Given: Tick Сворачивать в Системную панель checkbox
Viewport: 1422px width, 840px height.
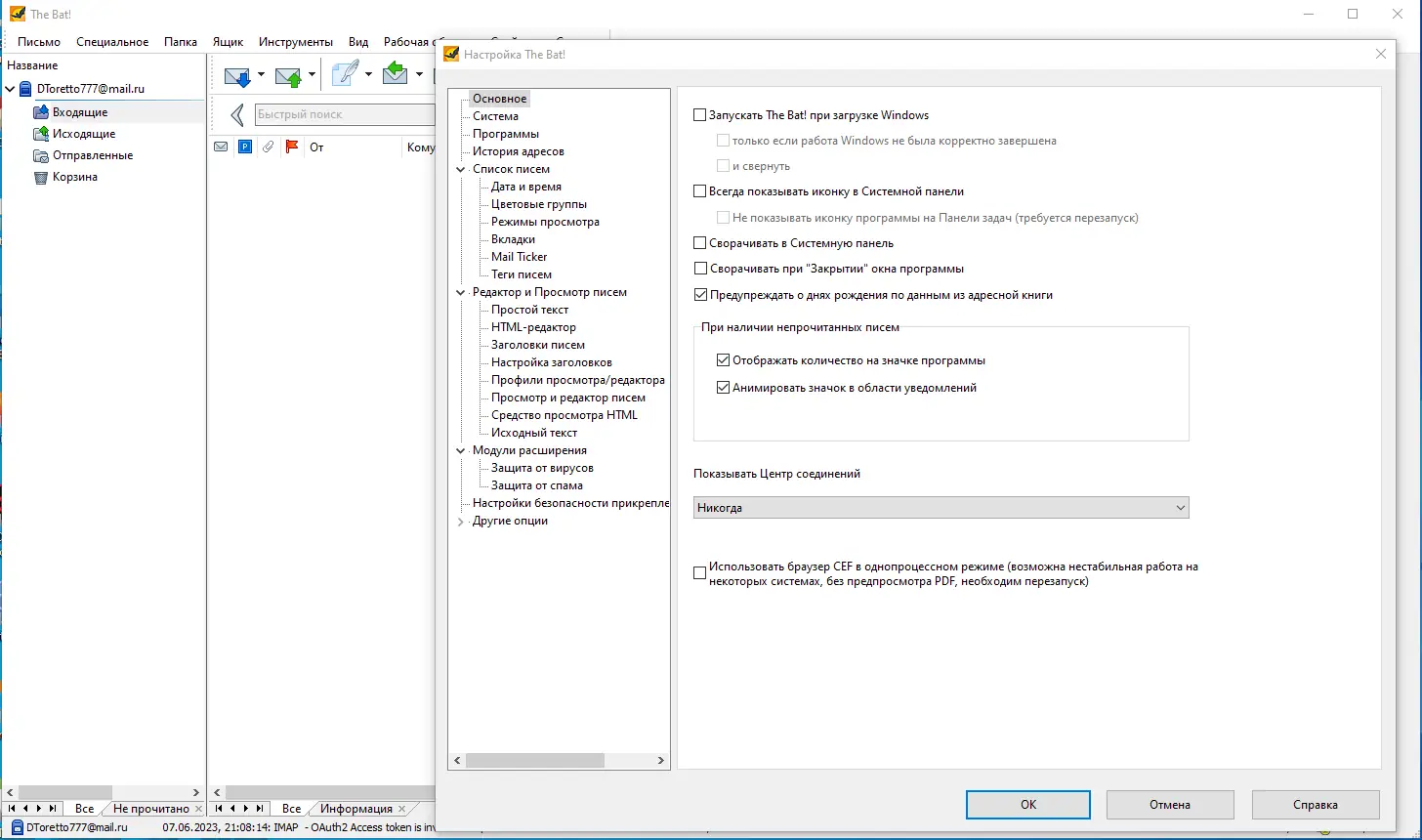Looking at the screenshot, I should coord(699,243).
